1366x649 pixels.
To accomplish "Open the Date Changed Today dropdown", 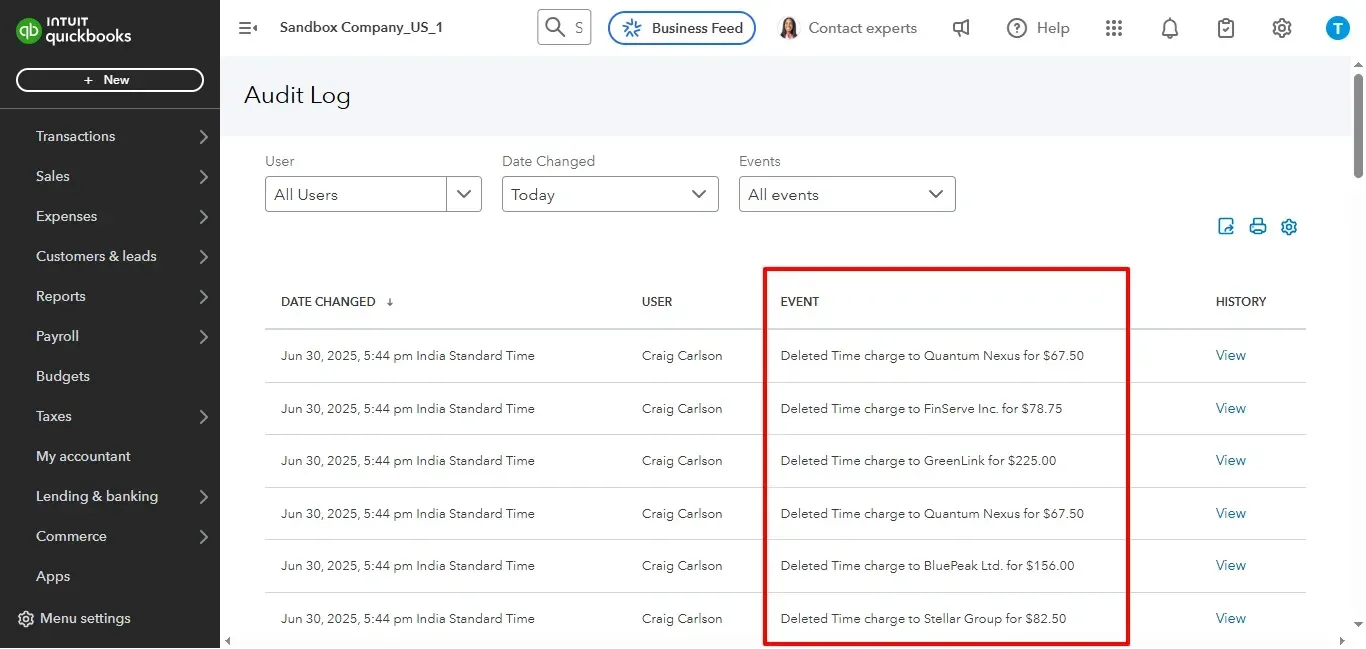I will click(x=610, y=194).
